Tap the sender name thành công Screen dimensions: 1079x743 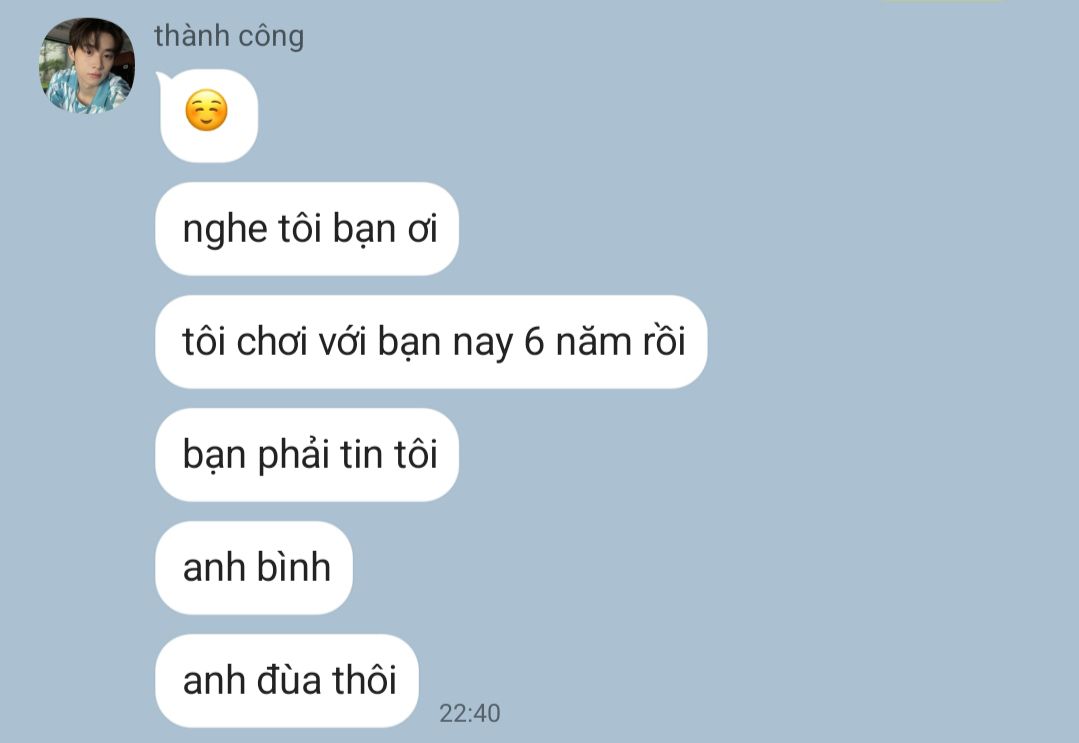click(228, 36)
